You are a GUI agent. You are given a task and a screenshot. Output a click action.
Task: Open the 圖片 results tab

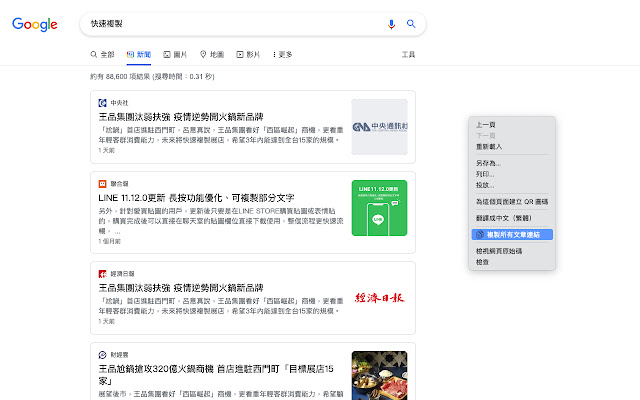click(x=175, y=54)
